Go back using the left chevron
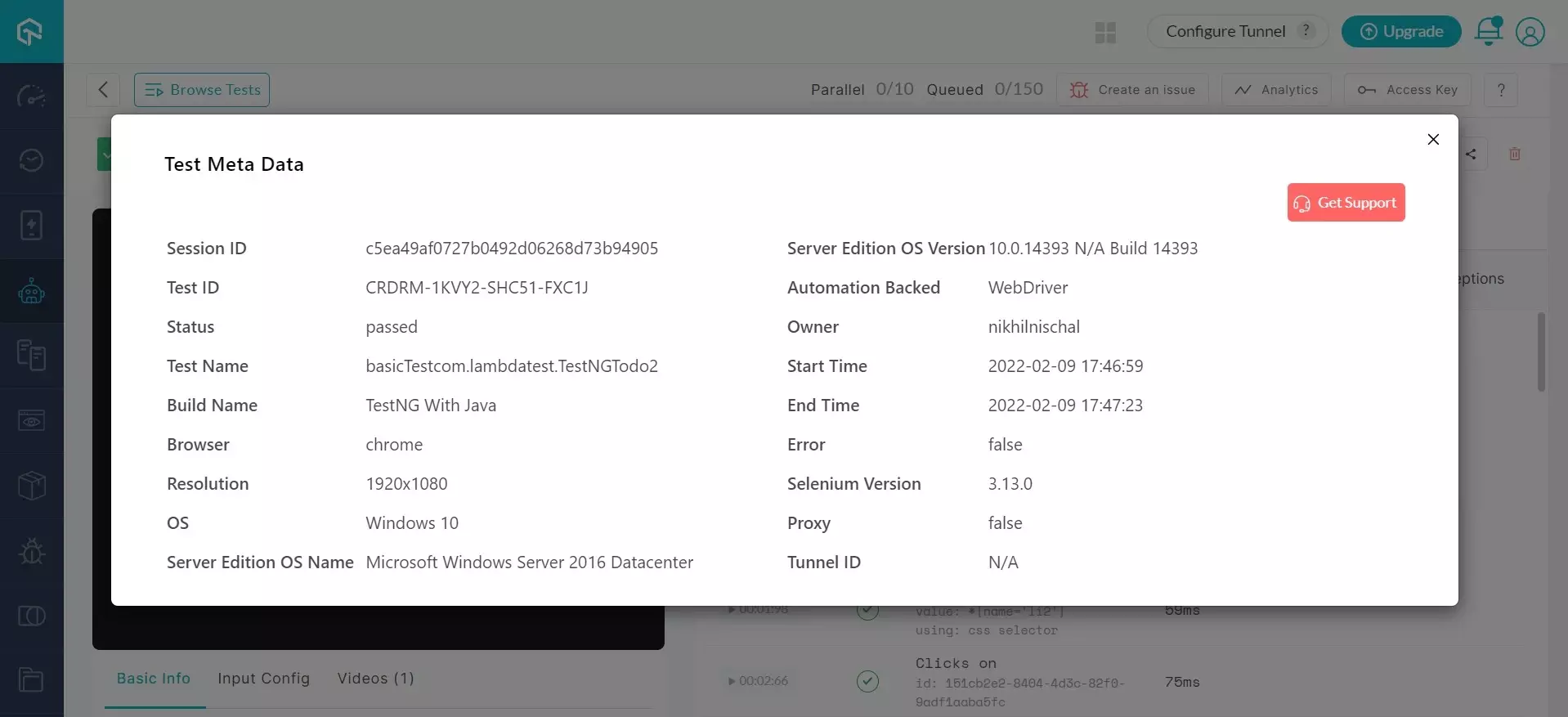The image size is (1568, 717). [103, 90]
